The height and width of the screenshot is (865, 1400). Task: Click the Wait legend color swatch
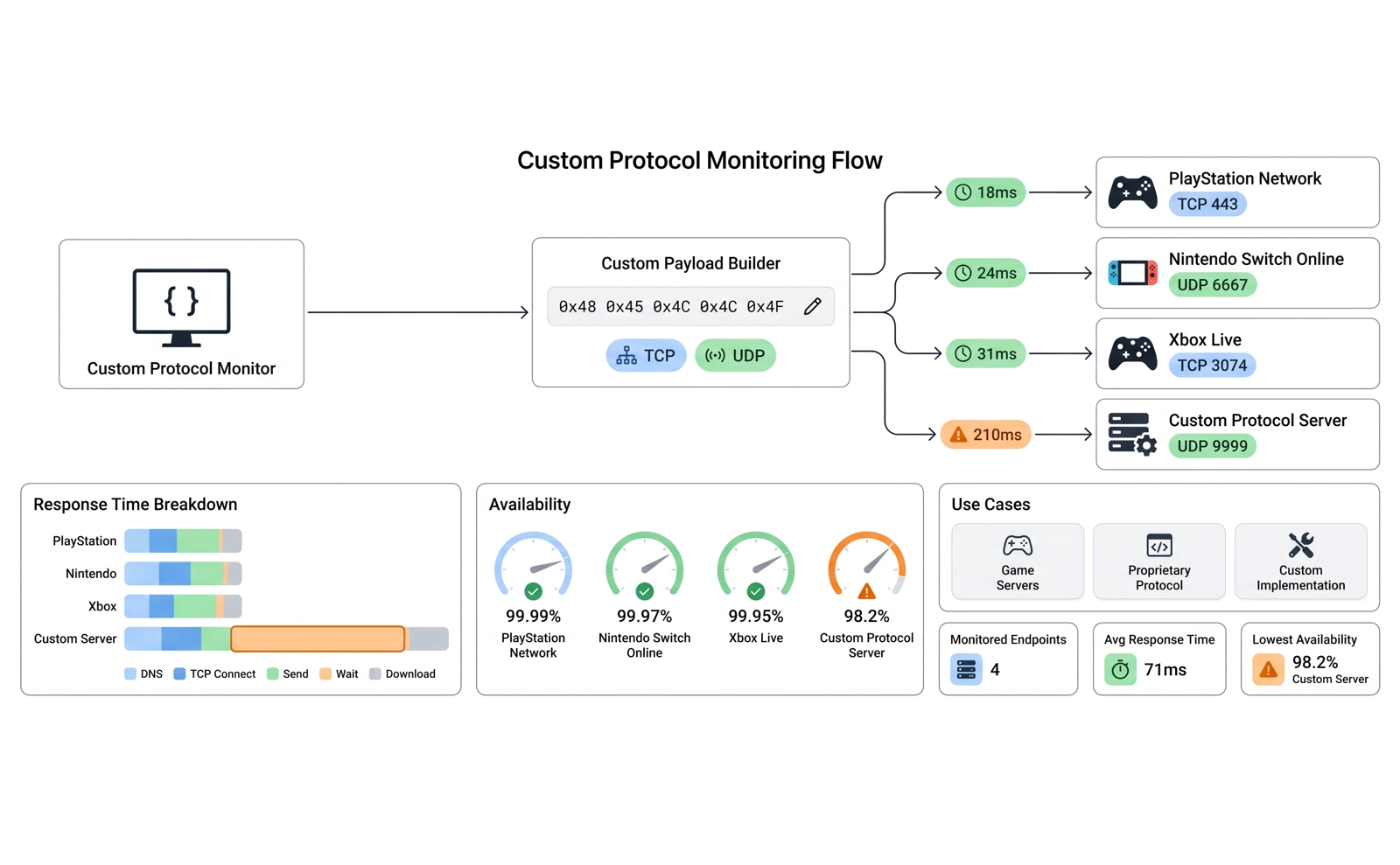point(325,674)
